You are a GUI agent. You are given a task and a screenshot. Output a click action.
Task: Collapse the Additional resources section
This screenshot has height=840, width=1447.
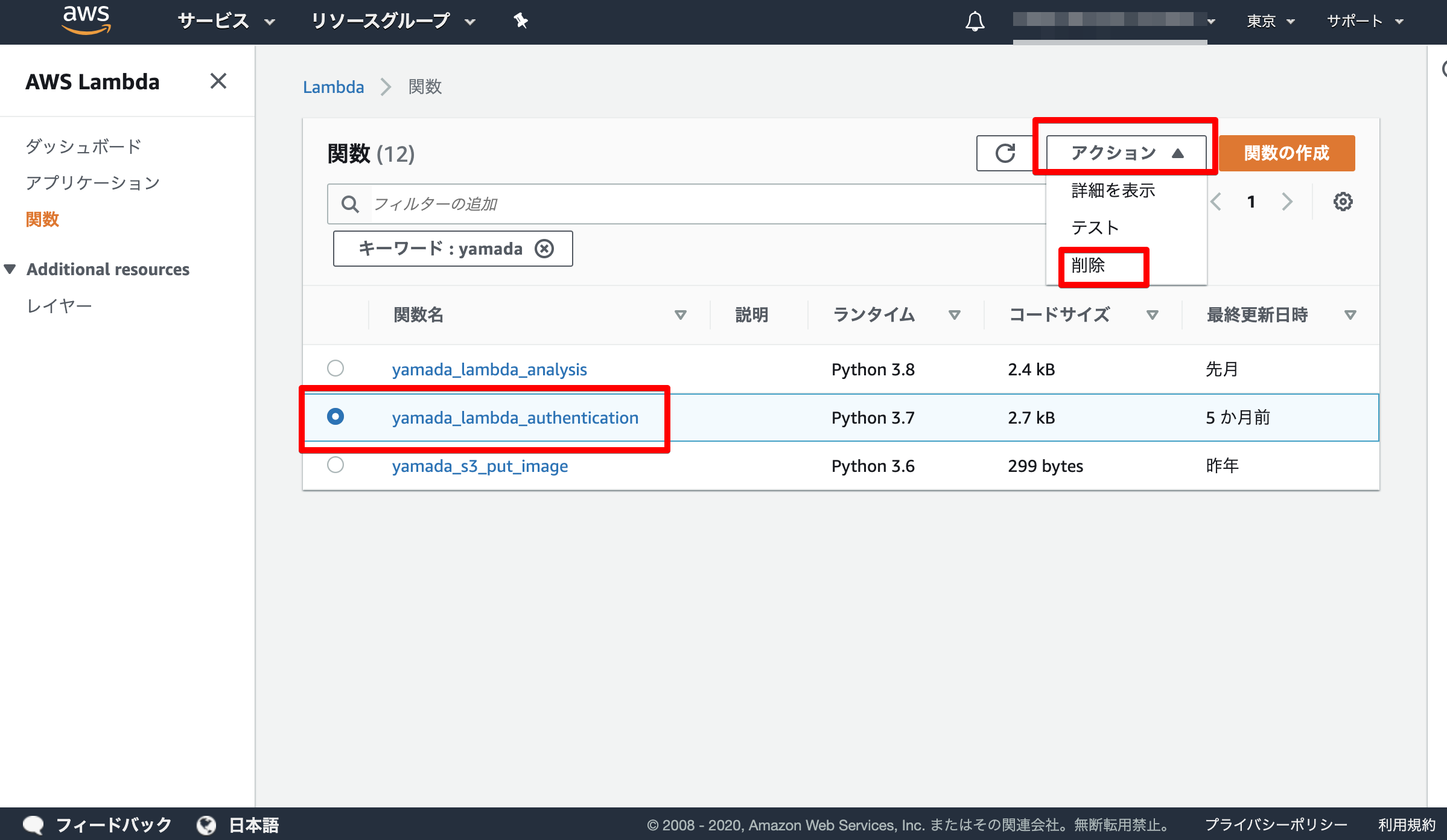[10, 269]
